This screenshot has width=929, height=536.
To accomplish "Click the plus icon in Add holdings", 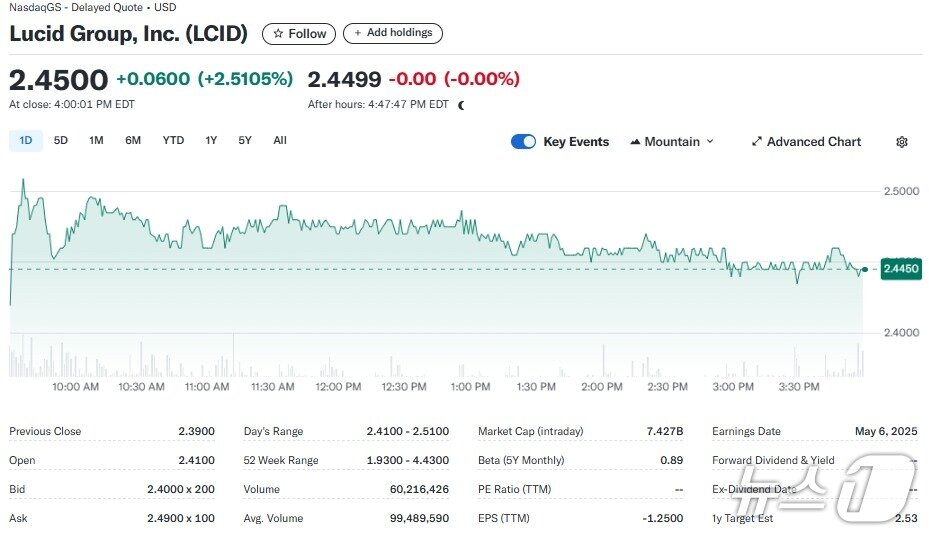I will [x=357, y=33].
